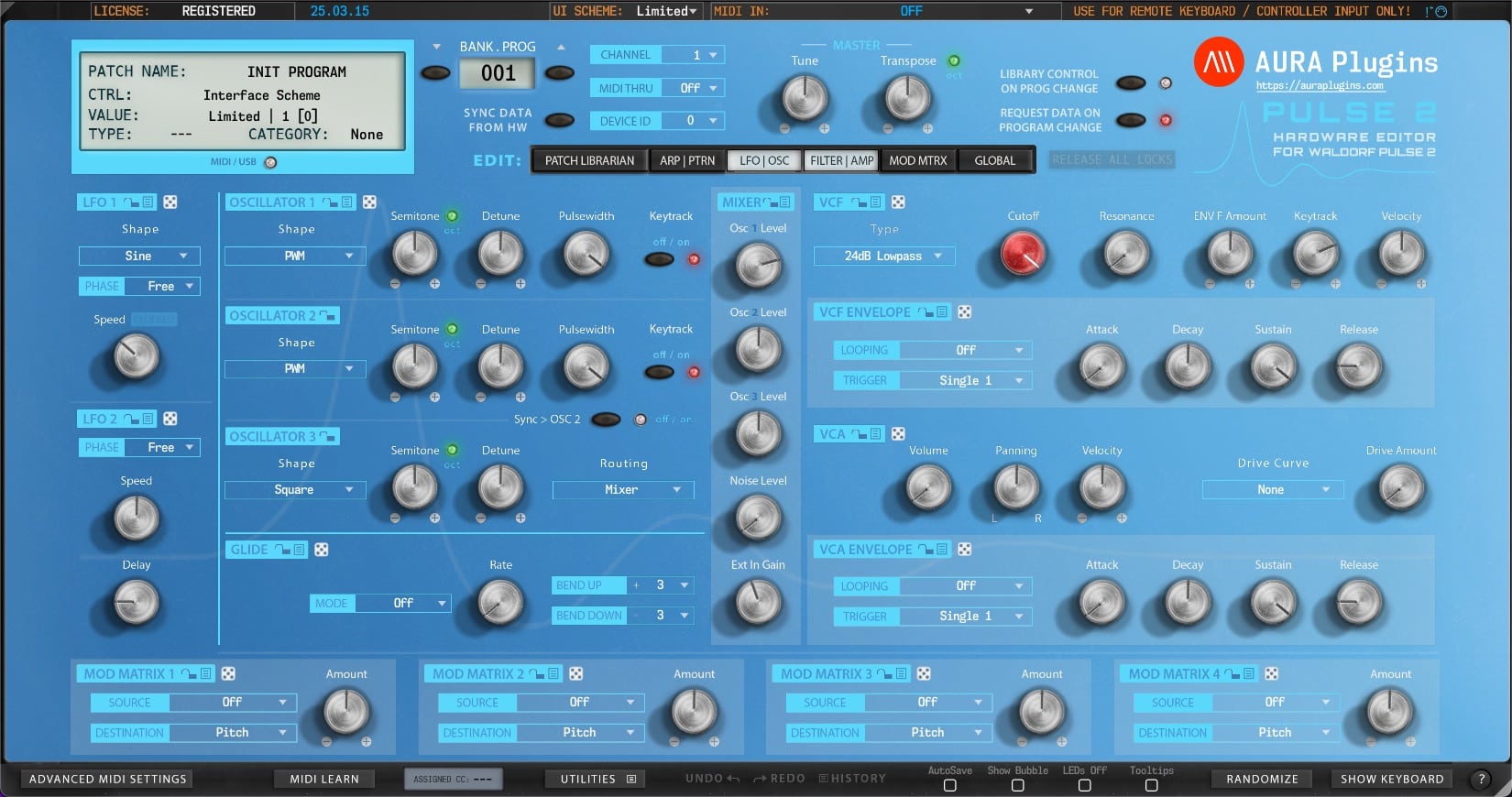Screen dimensions: 1512x797
Task: Click the Oscillator 1 dice randomize icon
Action: (369, 202)
